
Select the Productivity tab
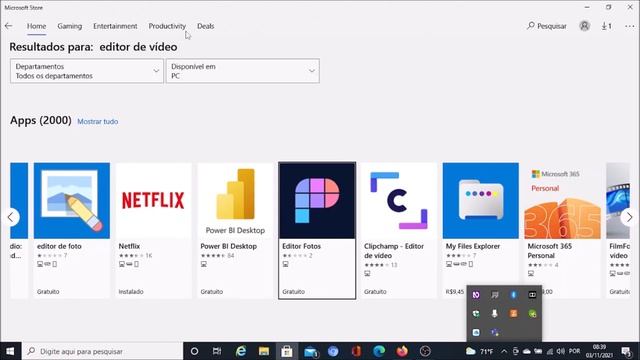(x=167, y=26)
